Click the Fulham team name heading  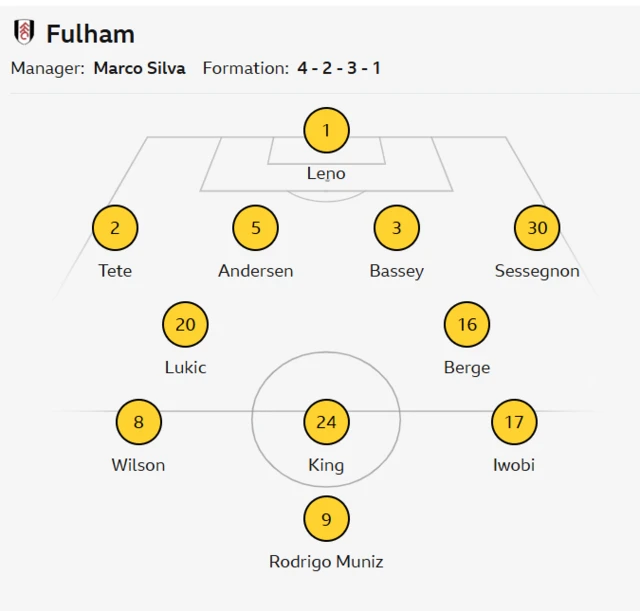pyautogui.click(x=90, y=34)
